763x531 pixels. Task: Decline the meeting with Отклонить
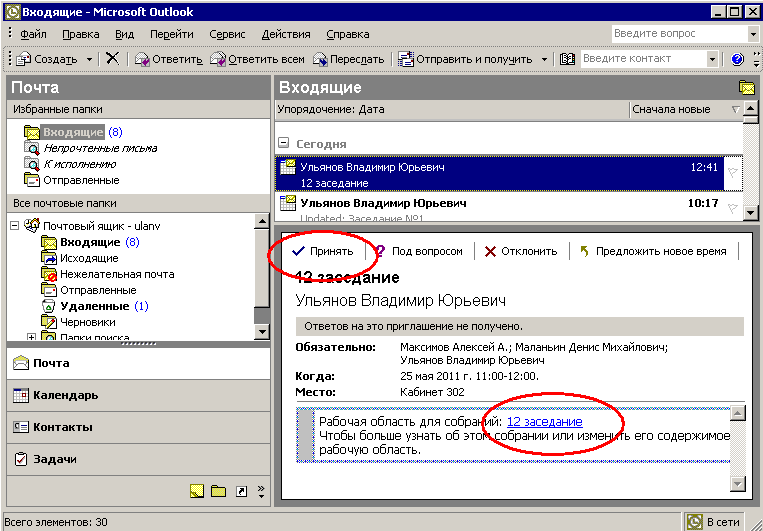click(x=521, y=251)
